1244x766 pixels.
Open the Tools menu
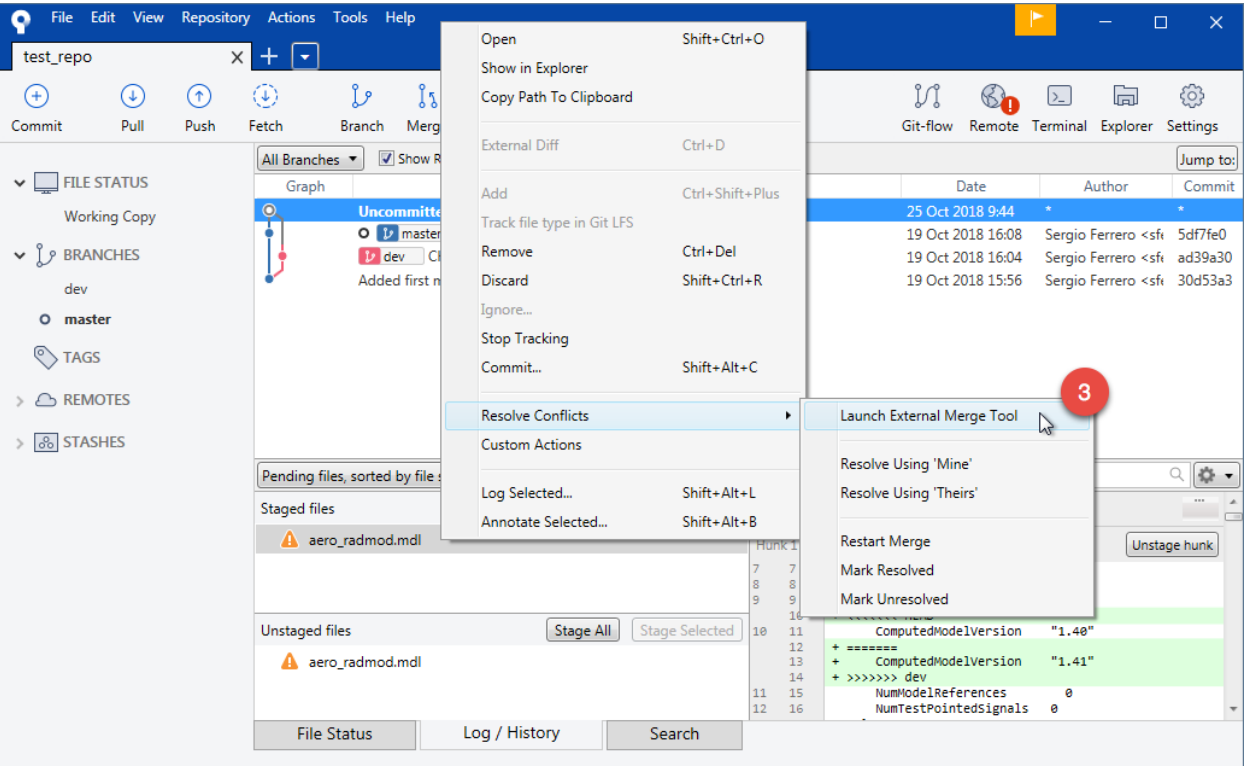[350, 17]
